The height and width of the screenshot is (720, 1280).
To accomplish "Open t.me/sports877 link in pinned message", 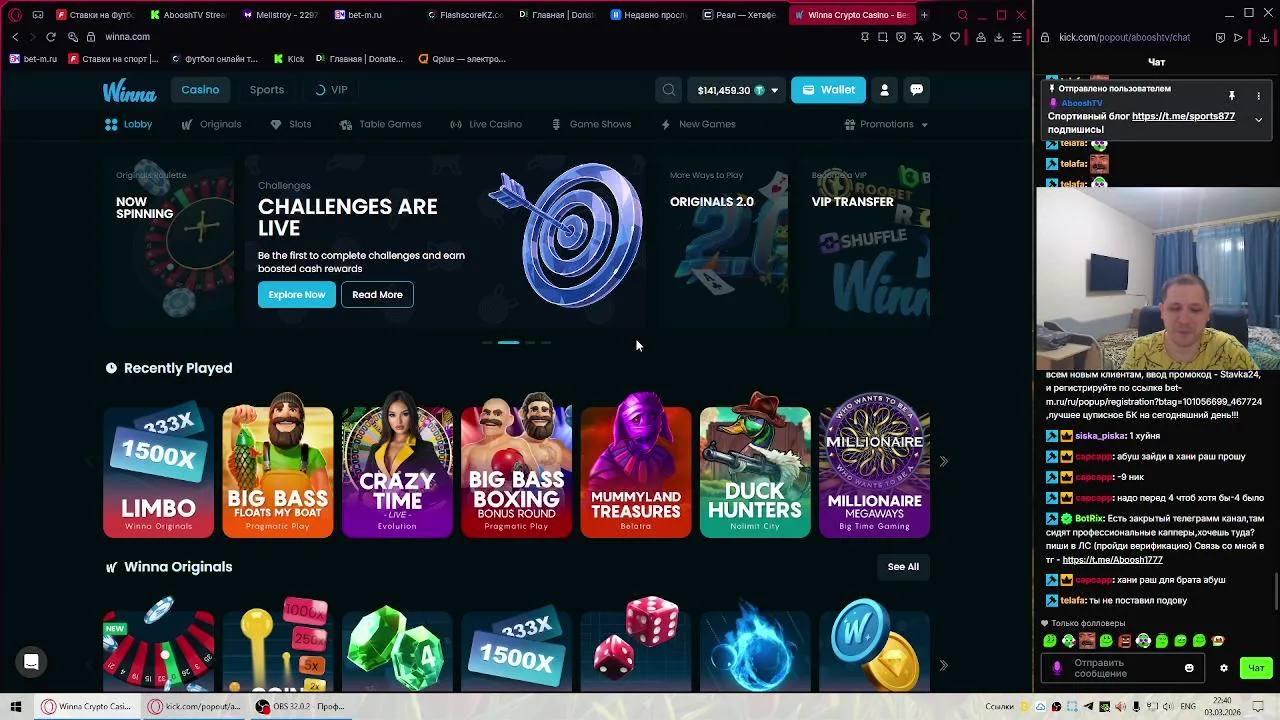I will click(x=1183, y=117).
